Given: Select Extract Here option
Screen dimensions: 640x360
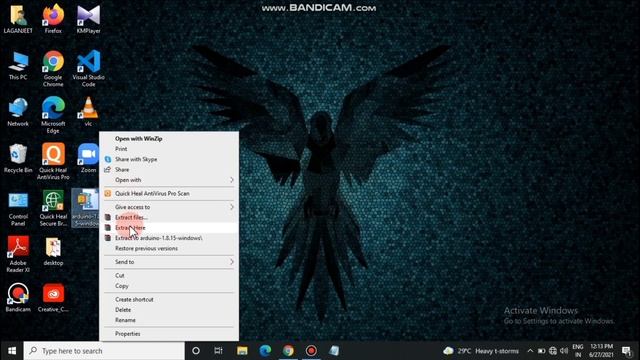Looking at the screenshot, I should [169, 228].
